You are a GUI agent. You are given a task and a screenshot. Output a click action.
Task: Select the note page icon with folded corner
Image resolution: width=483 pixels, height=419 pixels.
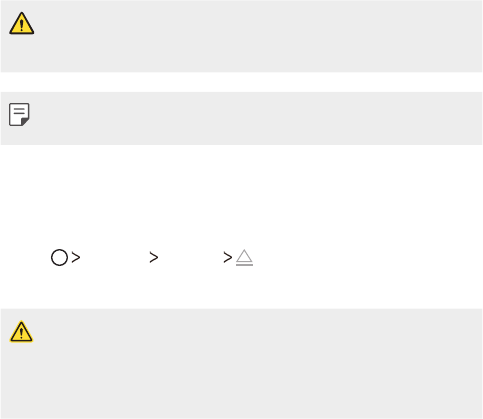(19, 114)
